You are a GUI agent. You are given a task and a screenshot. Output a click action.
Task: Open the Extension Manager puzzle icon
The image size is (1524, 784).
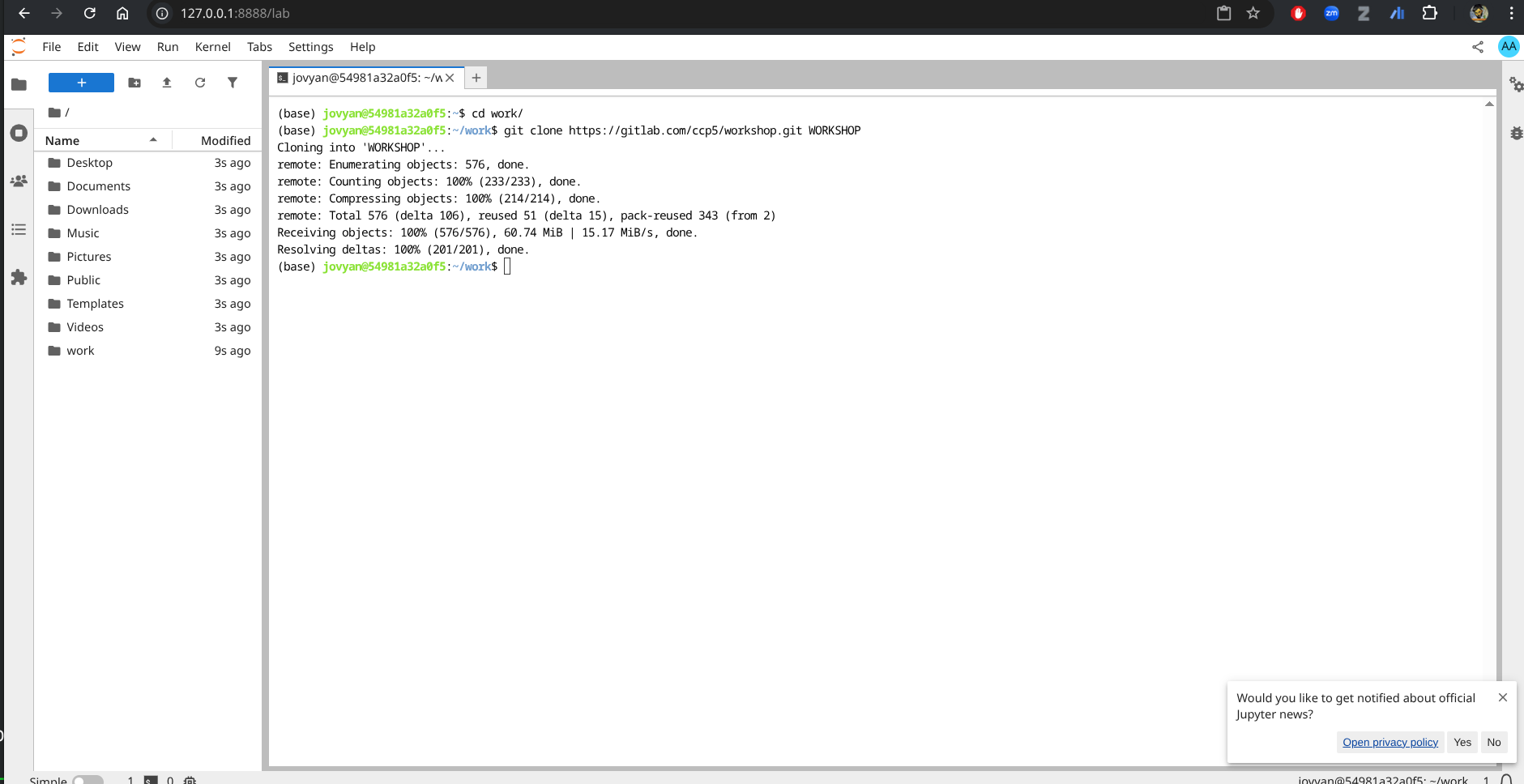[x=19, y=278]
